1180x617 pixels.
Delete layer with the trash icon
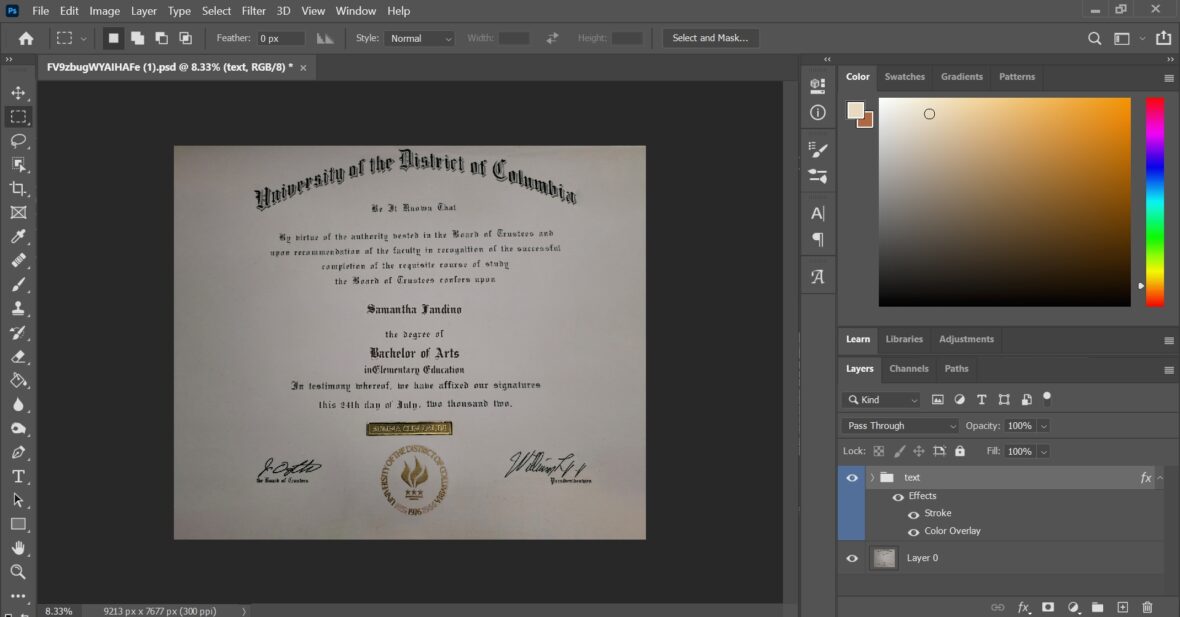click(x=1147, y=607)
